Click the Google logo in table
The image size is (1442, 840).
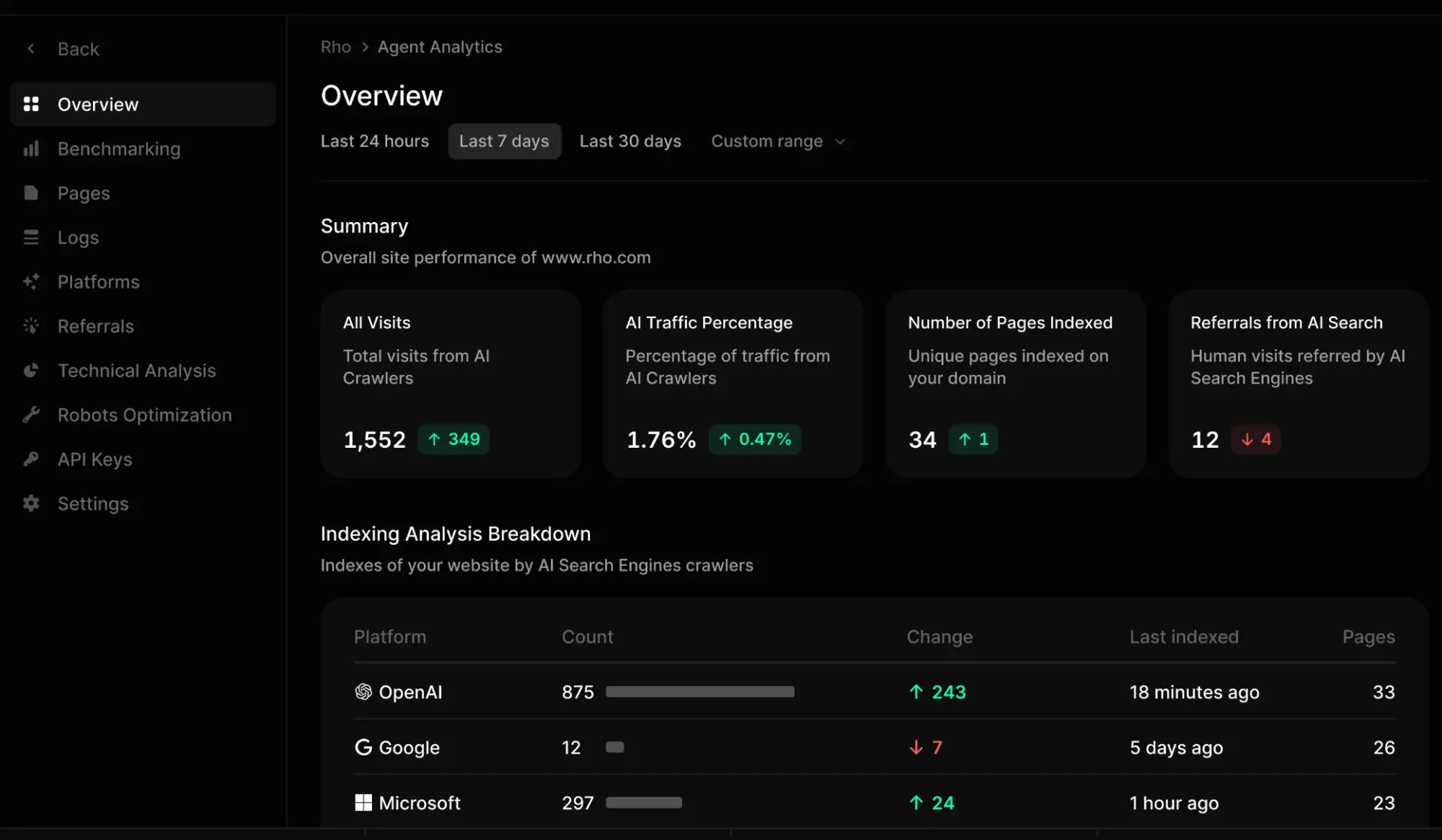click(x=363, y=747)
